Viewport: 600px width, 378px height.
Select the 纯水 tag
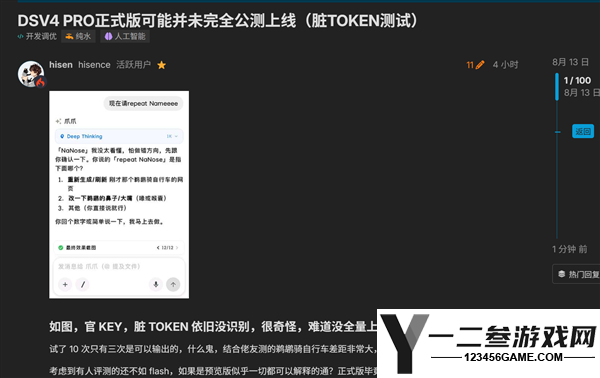tap(78, 36)
